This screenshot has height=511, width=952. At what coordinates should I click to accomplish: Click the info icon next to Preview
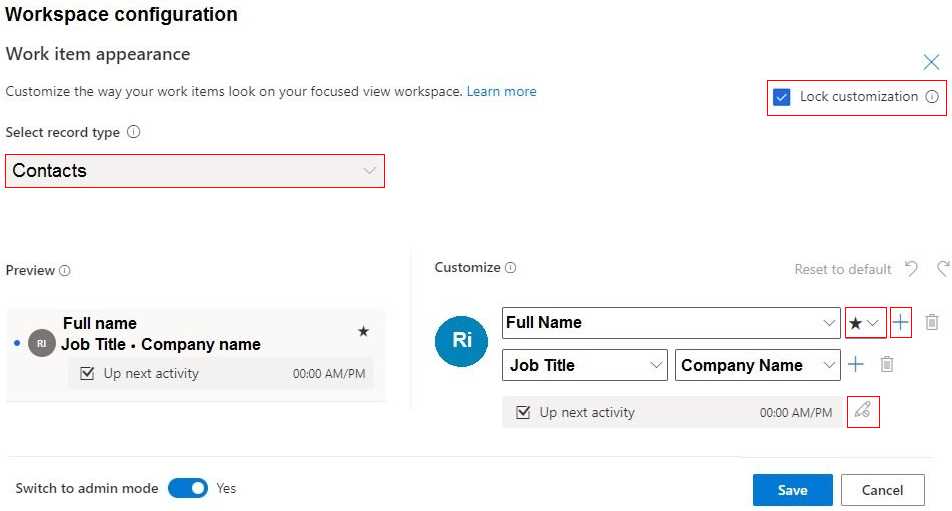[x=65, y=271]
